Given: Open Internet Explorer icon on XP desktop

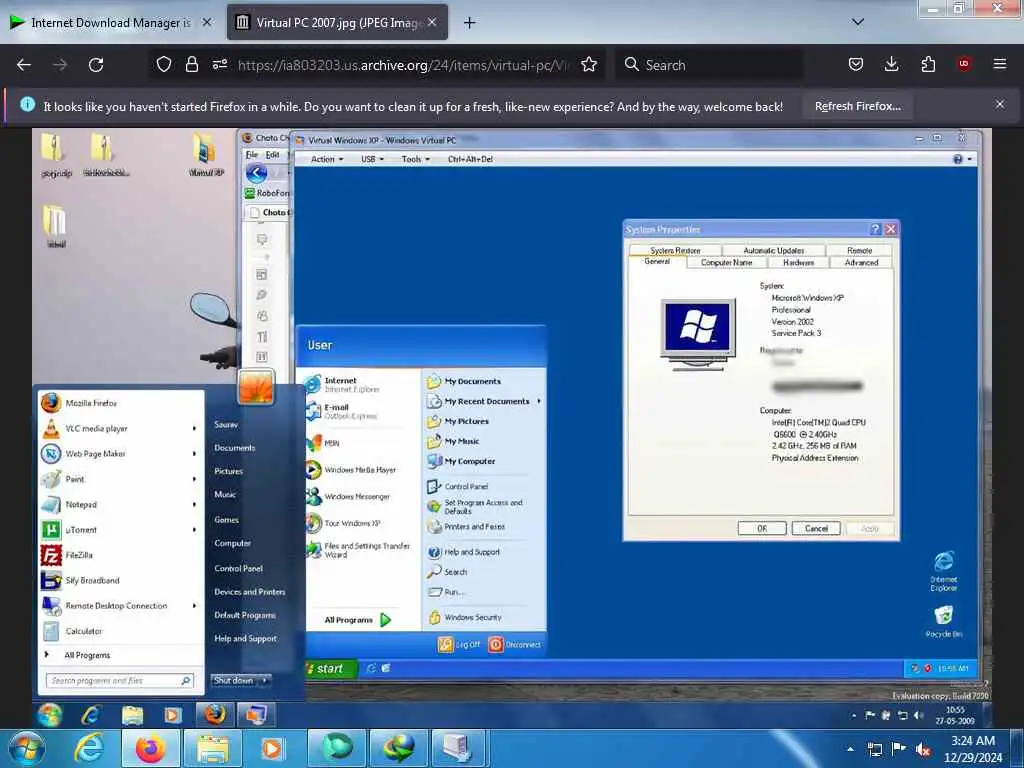Looking at the screenshot, I should coord(944,571).
